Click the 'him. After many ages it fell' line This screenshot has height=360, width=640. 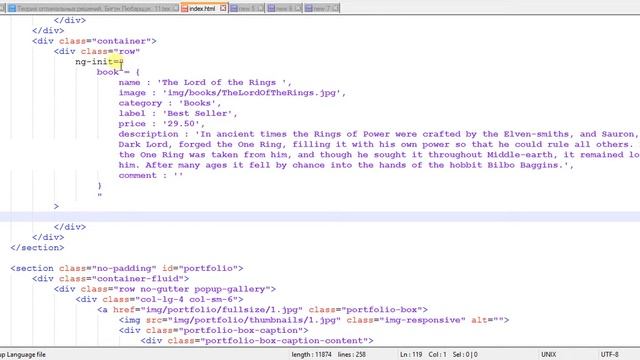pyautogui.click(x=346, y=165)
